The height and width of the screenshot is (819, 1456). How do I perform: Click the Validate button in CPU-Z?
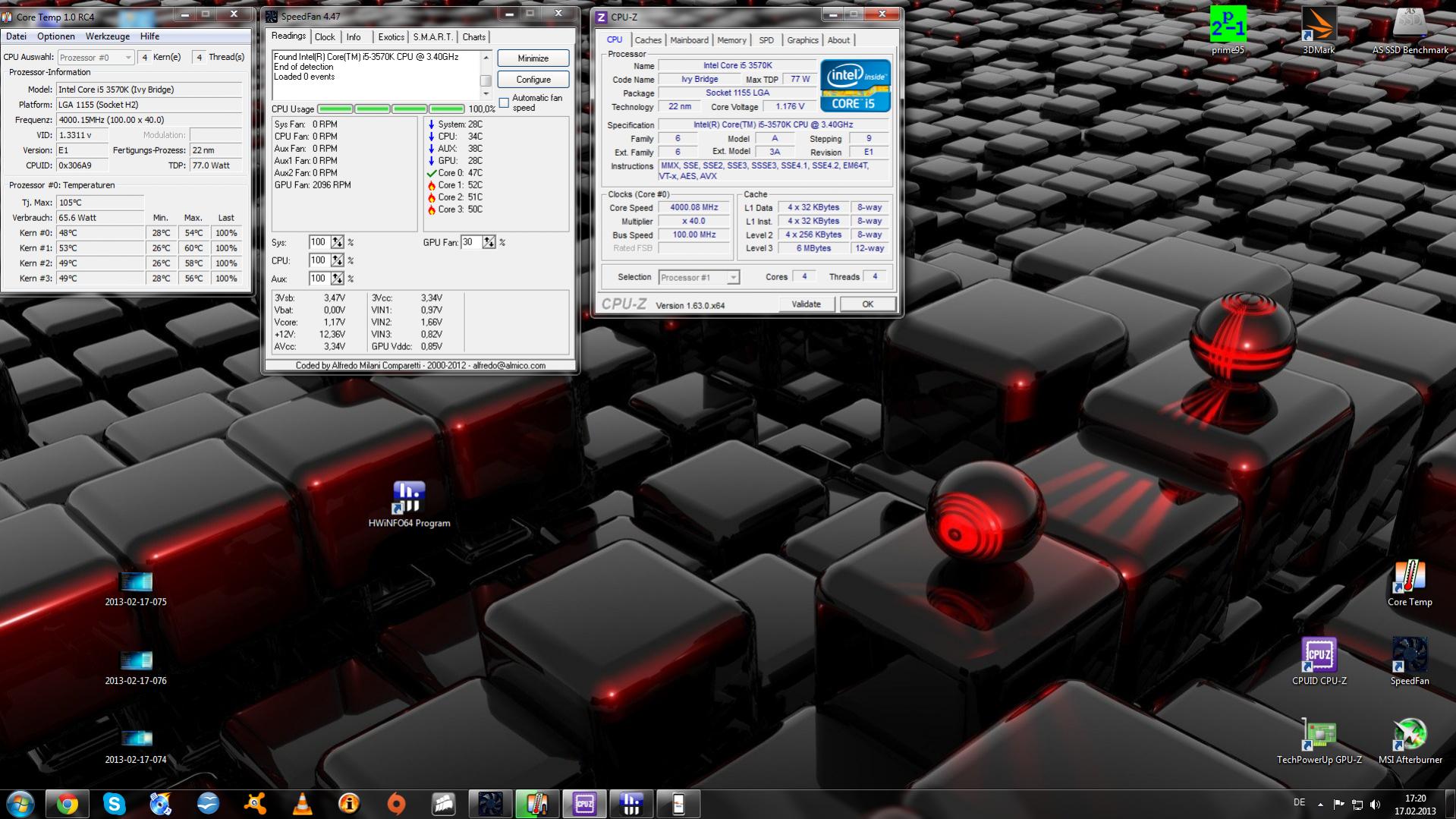point(806,304)
